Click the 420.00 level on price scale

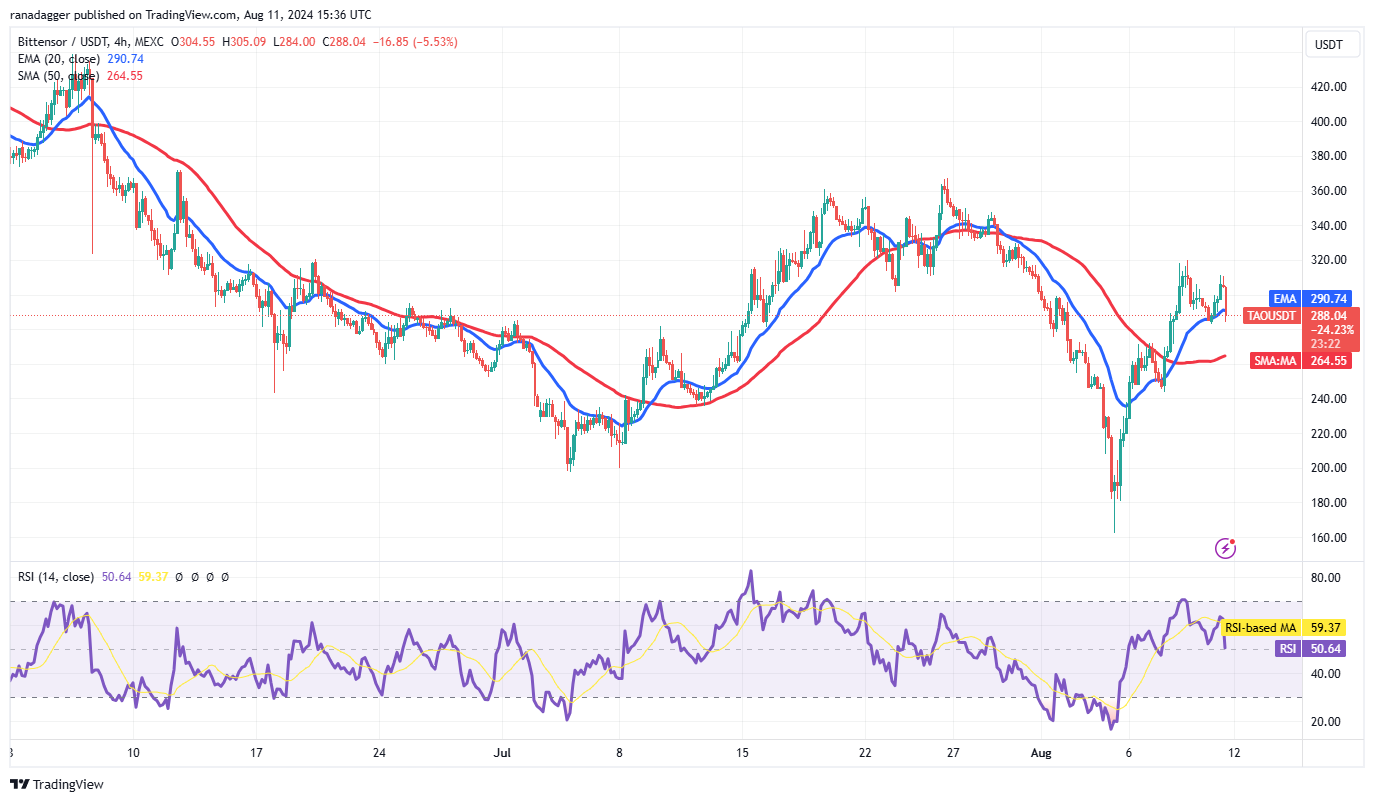coord(1329,87)
